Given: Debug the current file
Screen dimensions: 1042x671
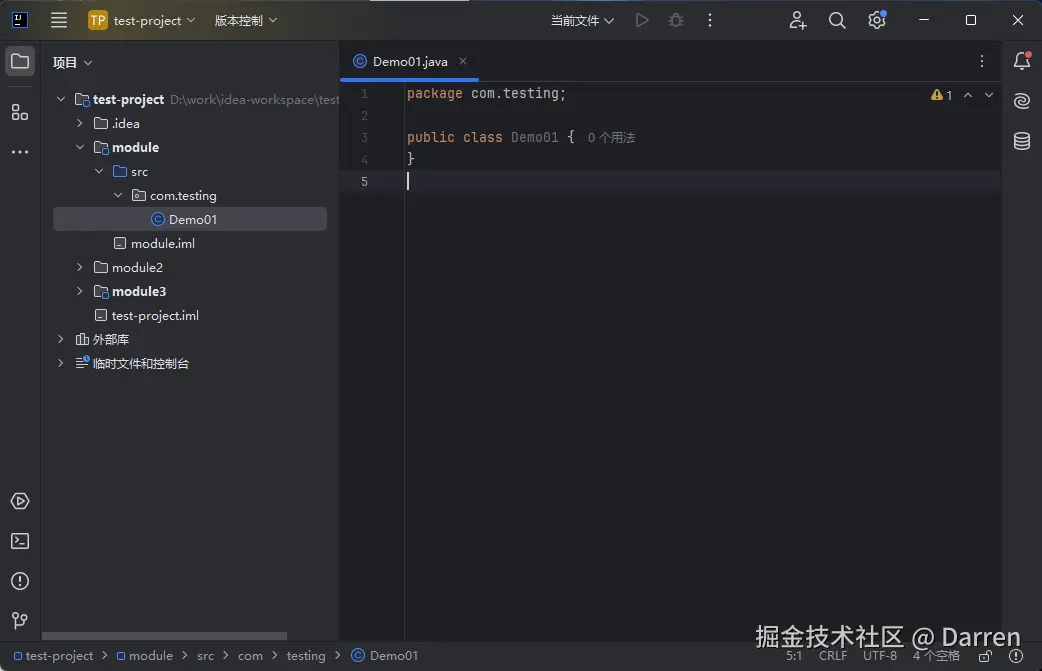Looking at the screenshot, I should click(x=676, y=21).
